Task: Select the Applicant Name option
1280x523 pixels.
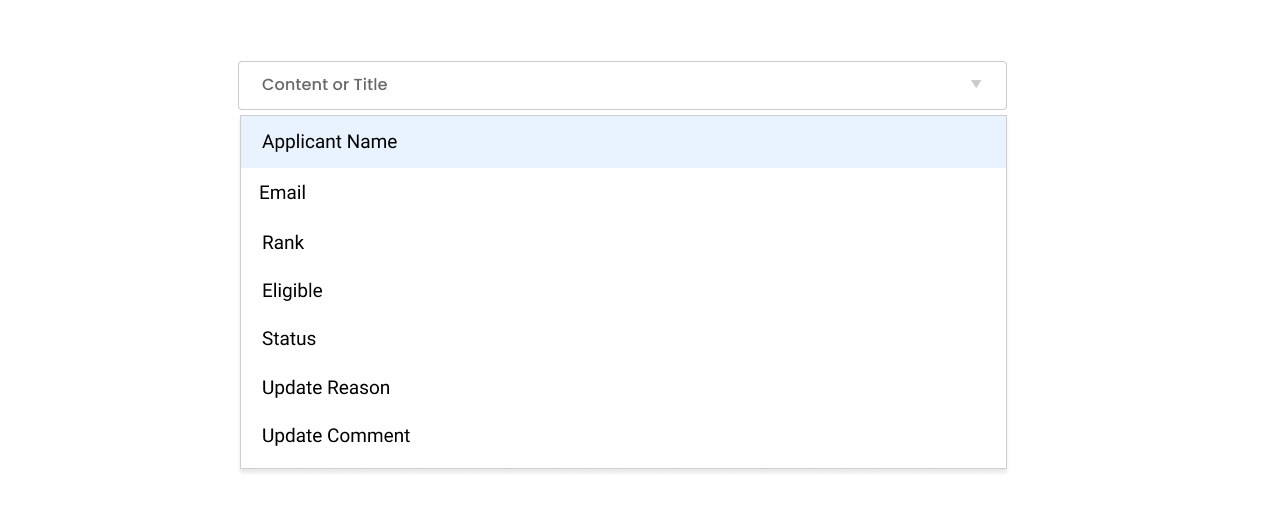Action: pyautogui.click(x=329, y=142)
